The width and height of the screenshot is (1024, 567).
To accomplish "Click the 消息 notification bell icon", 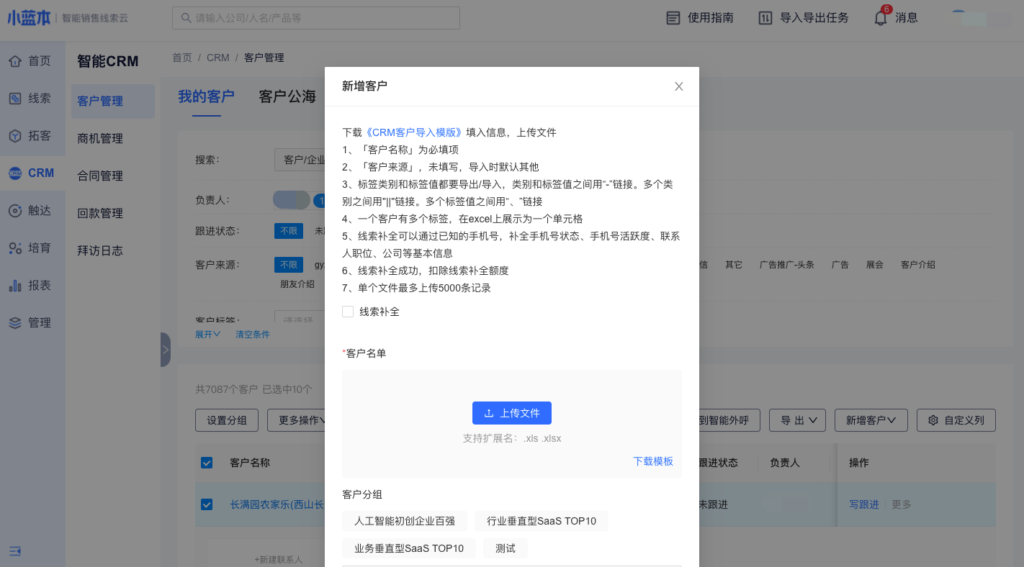I will (880, 18).
